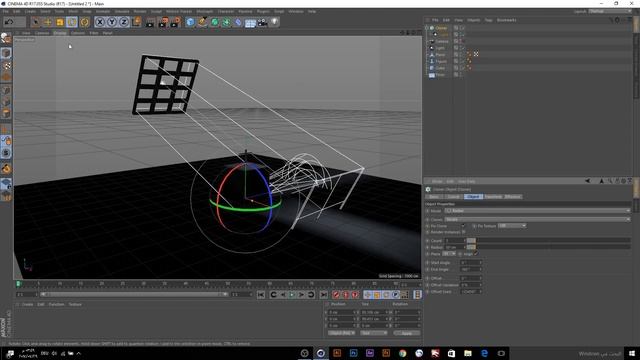Viewport: 640px width, 360px height.
Task: Select the Move tool
Action: (47, 22)
